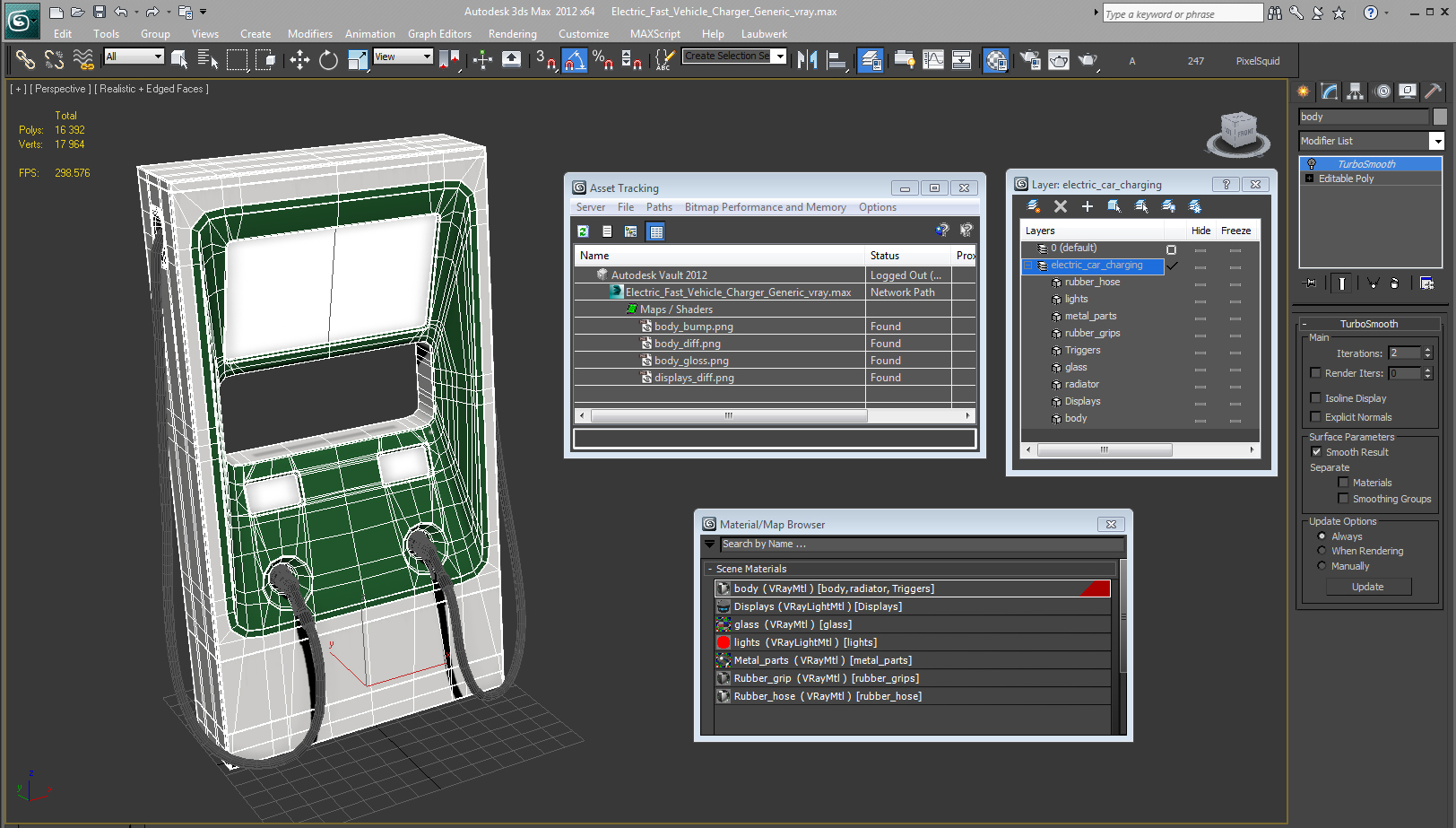Click the Search by Name field
This screenshot has height=828, width=1456.
[x=922, y=544]
